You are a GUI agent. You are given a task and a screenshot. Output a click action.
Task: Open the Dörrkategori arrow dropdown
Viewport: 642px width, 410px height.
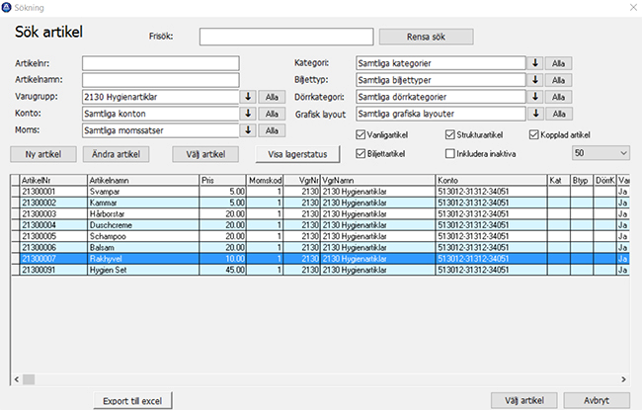[535, 97]
